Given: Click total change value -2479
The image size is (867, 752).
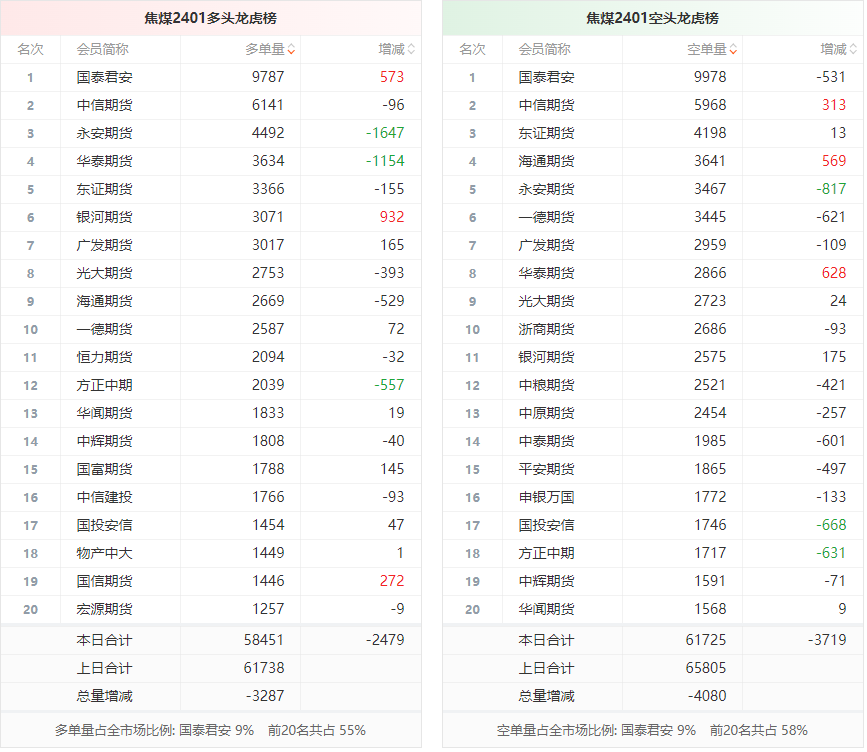Looking at the screenshot, I should [x=385, y=640].
